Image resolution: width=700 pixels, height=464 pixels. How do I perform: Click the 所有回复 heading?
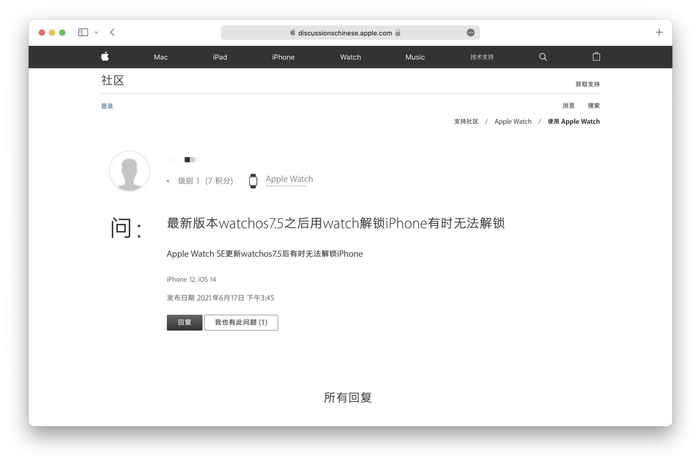pos(348,397)
